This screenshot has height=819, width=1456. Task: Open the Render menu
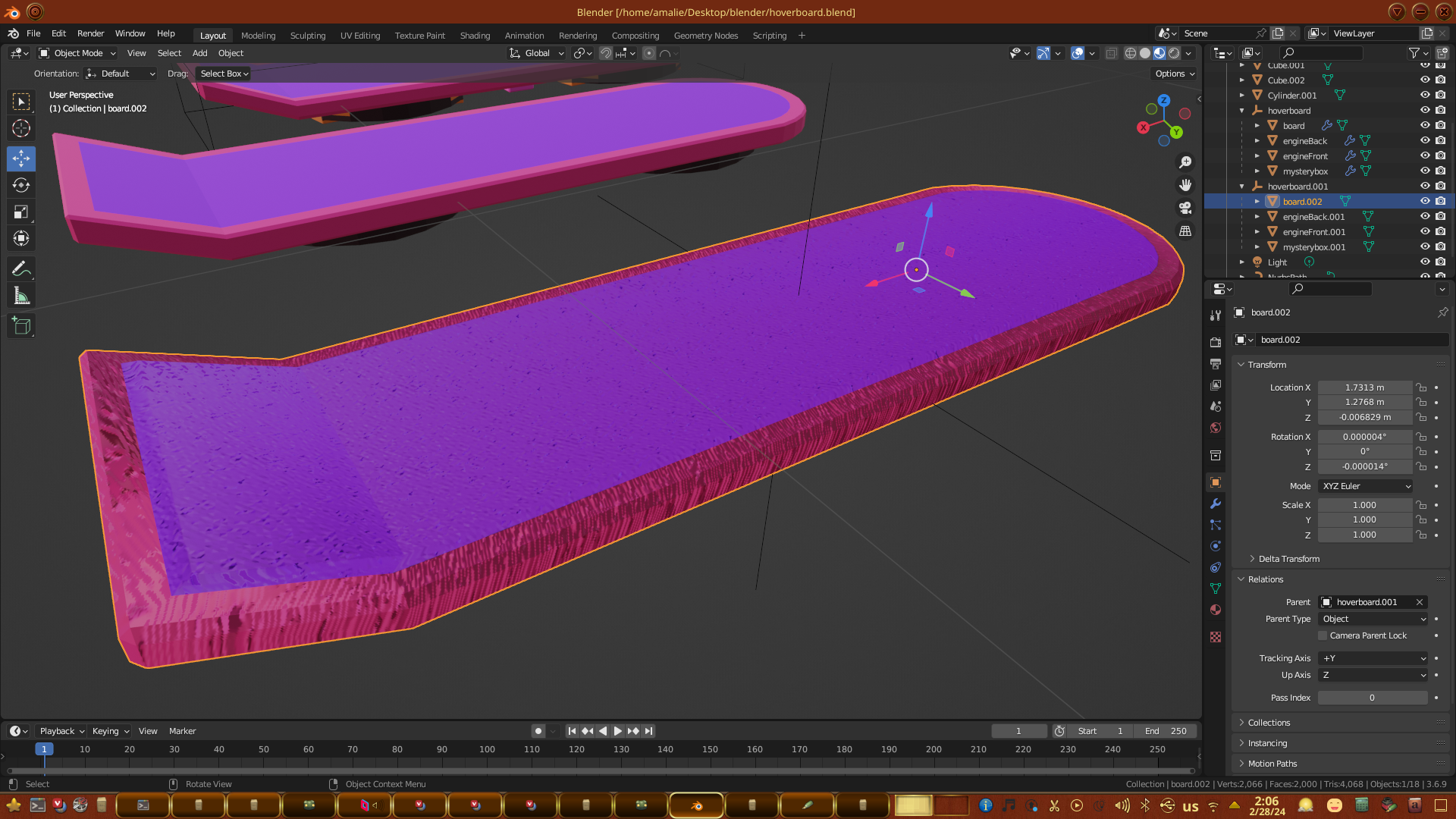click(90, 33)
